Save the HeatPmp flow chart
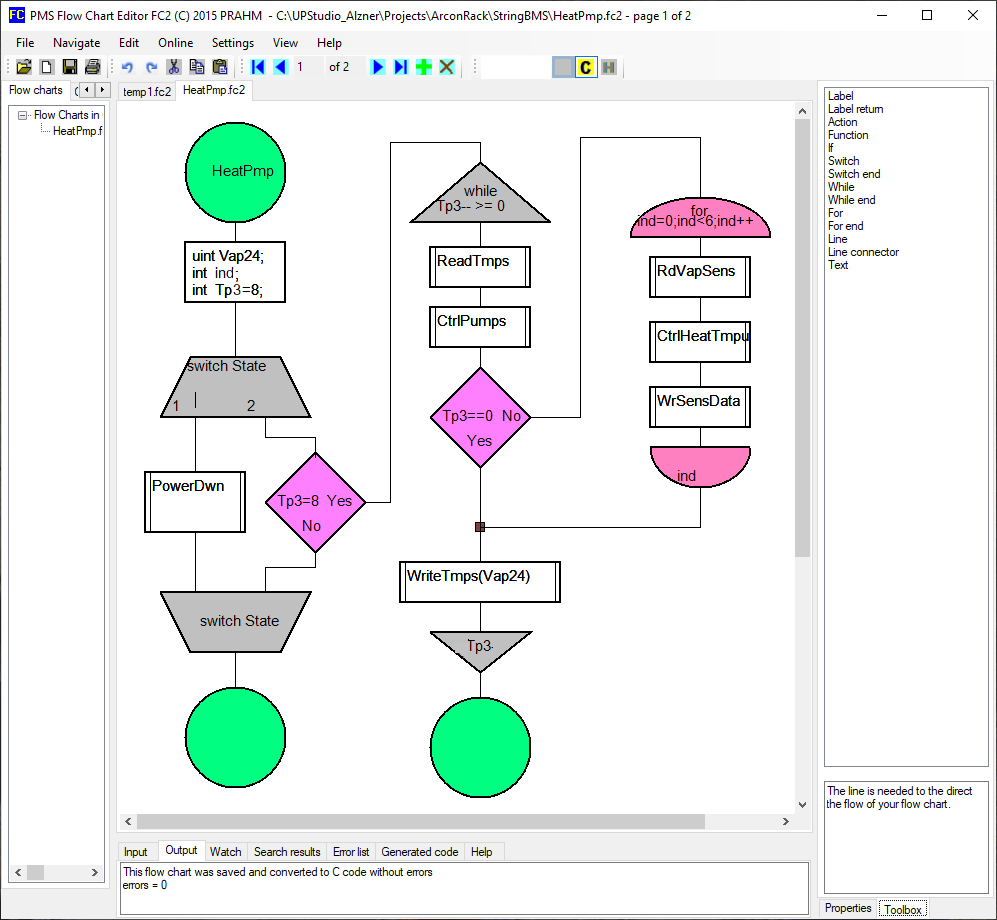This screenshot has width=997, height=920. click(x=69, y=66)
